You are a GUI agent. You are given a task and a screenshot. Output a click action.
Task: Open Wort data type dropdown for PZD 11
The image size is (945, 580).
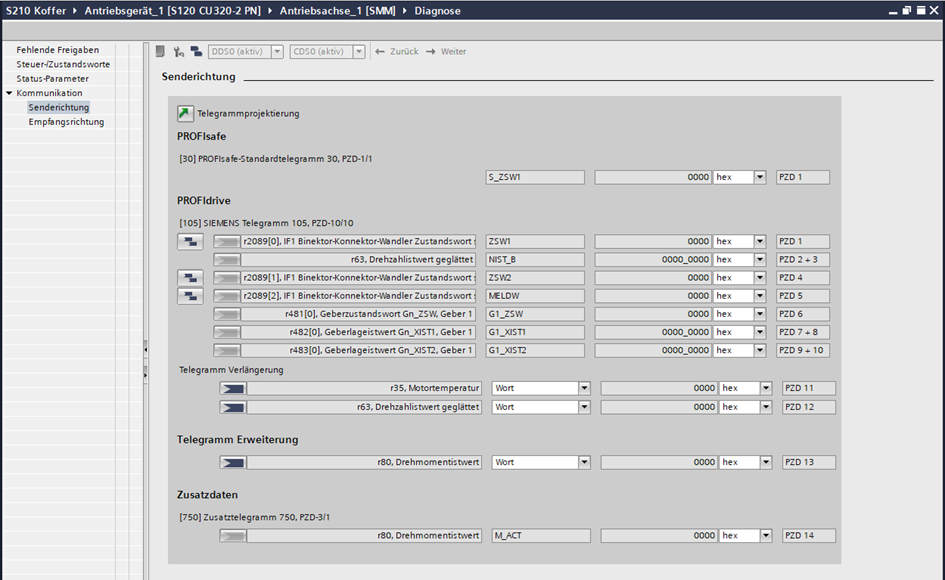tap(584, 388)
